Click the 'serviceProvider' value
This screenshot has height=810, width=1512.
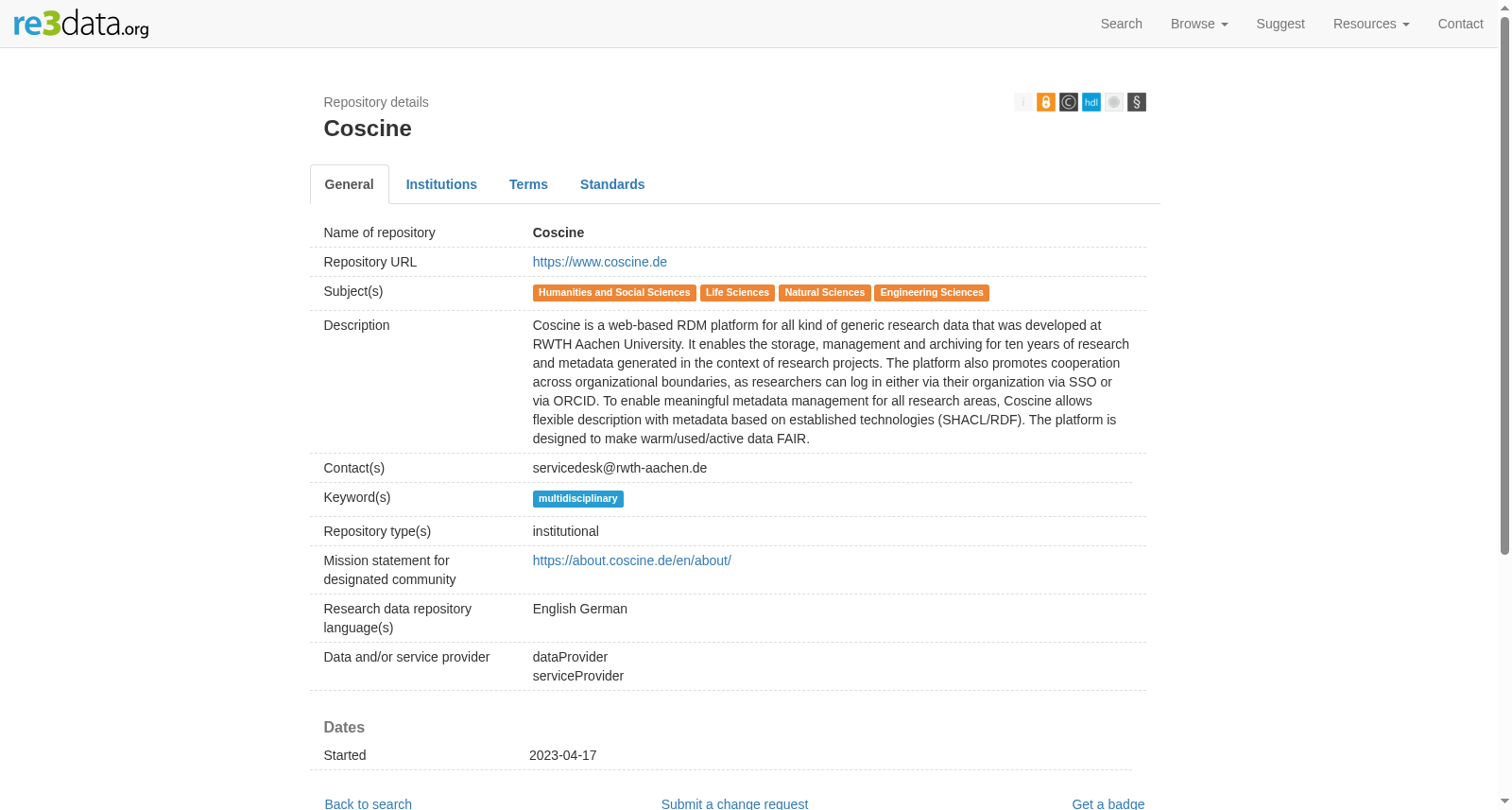point(578,676)
